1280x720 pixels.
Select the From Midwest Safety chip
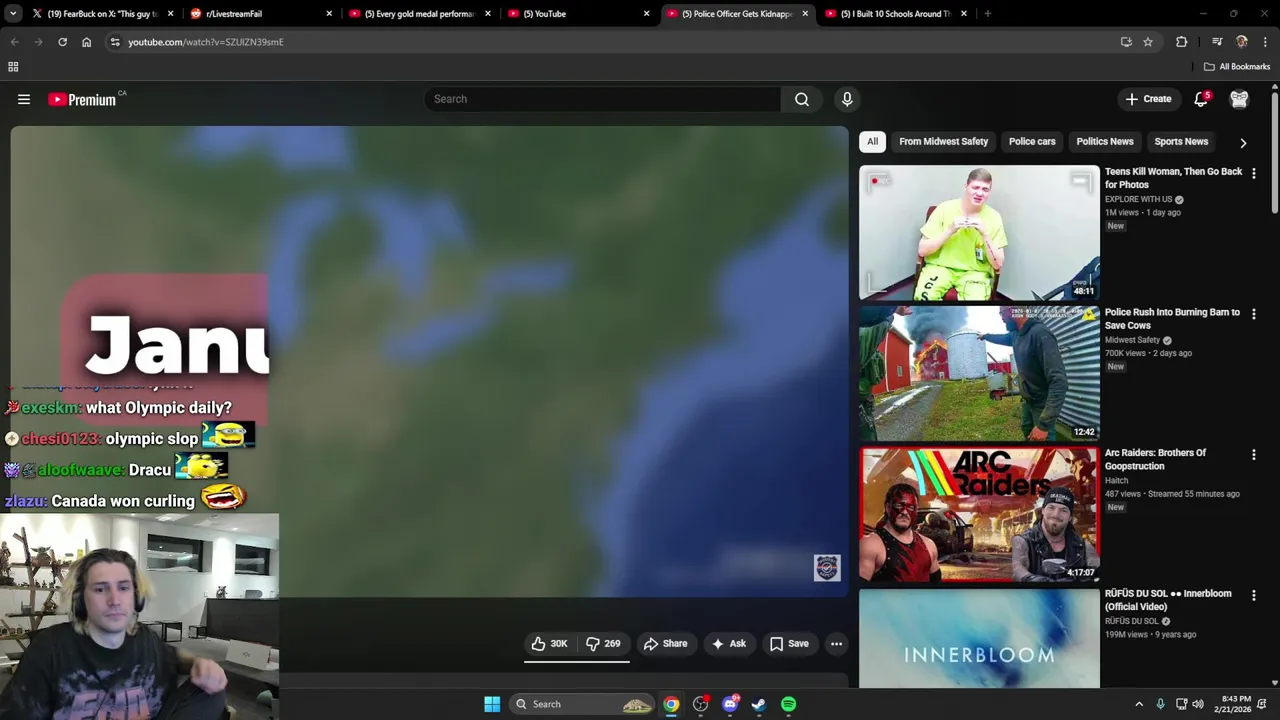pos(943,142)
